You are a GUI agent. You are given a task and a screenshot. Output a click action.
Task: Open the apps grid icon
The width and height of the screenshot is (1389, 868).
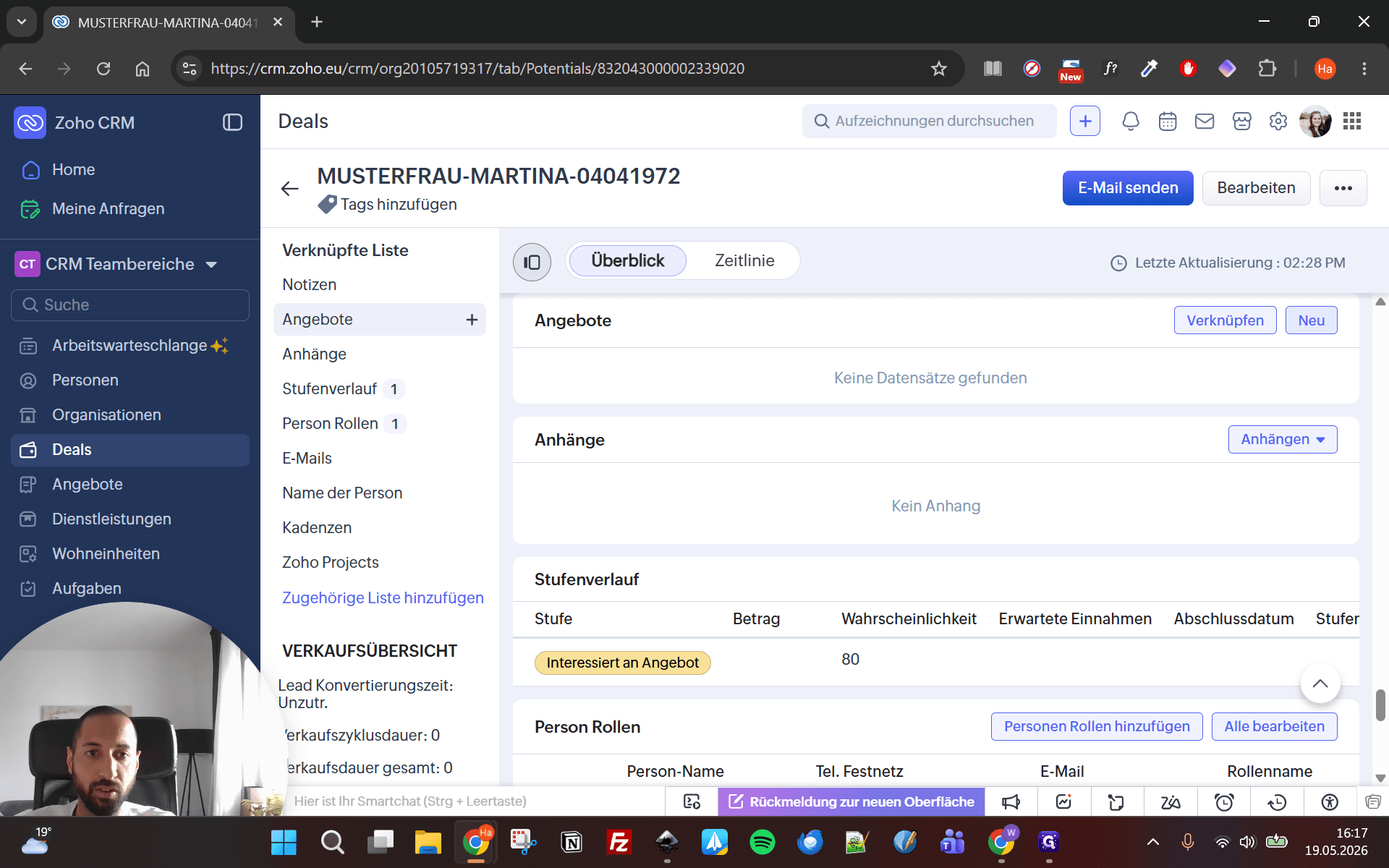[x=1352, y=122]
